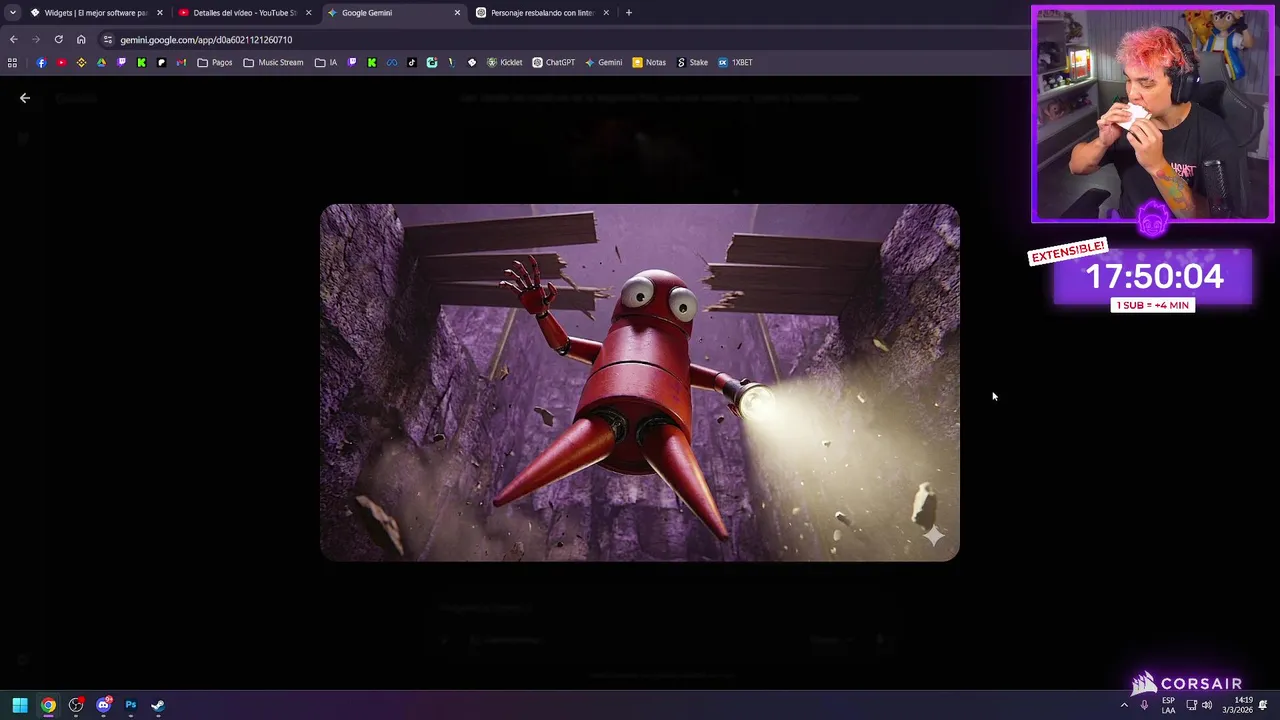This screenshot has height=720, width=1280.
Task: Expand the Music Stream bookmarks folder
Action: tap(273, 62)
